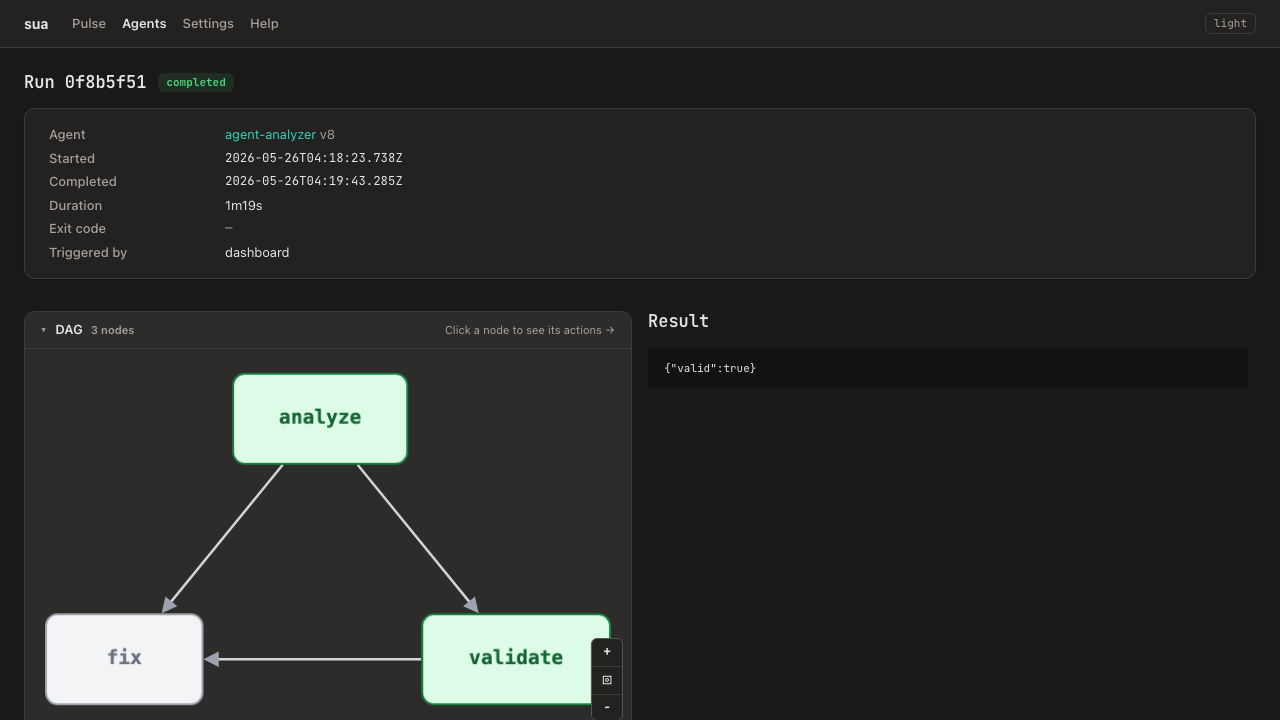Open the Pulse page
1280x720 pixels.
click(x=89, y=23)
